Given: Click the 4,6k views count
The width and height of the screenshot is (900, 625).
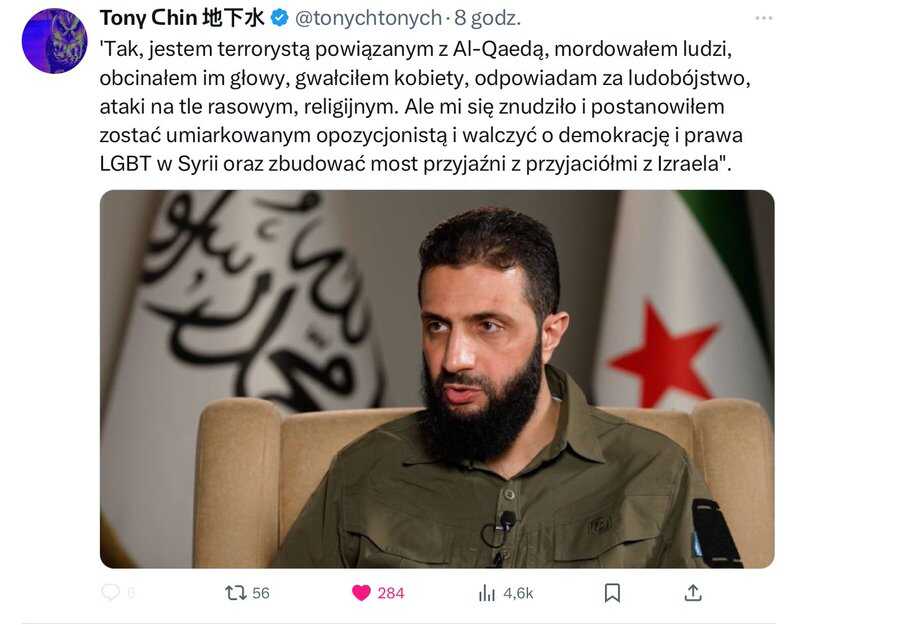Looking at the screenshot, I should click(518, 593).
